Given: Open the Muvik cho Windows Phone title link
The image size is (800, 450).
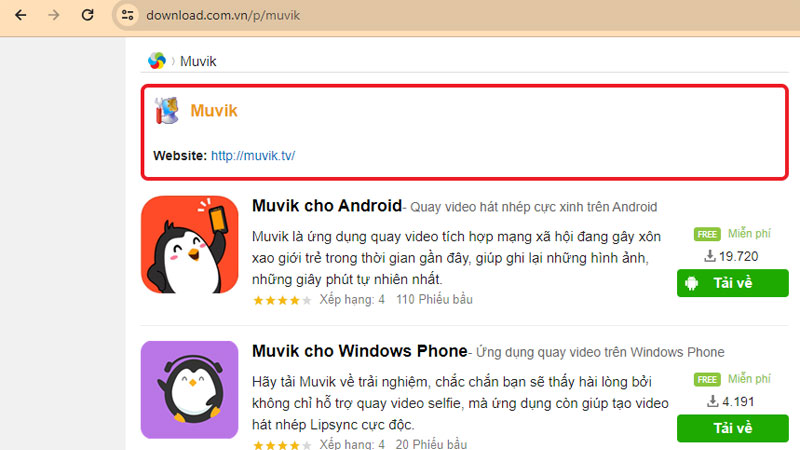Looking at the screenshot, I should coord(360,351).
